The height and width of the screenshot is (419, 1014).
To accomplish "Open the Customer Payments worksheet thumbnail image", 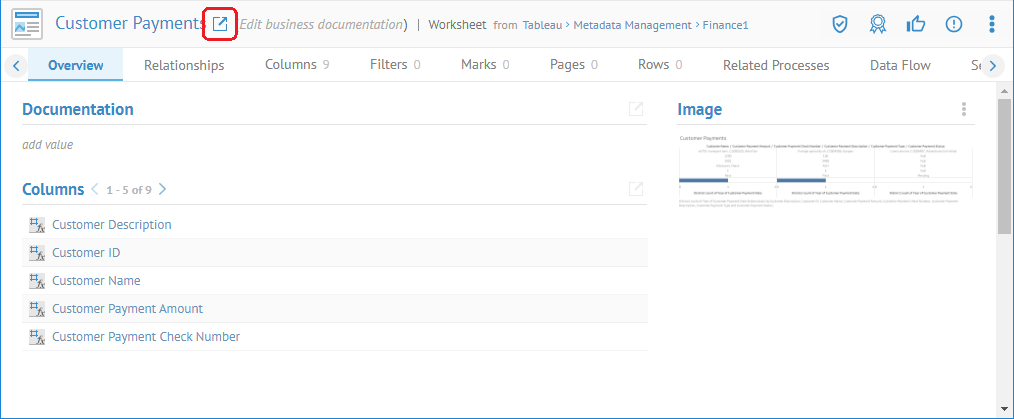I will click(825, 170).
